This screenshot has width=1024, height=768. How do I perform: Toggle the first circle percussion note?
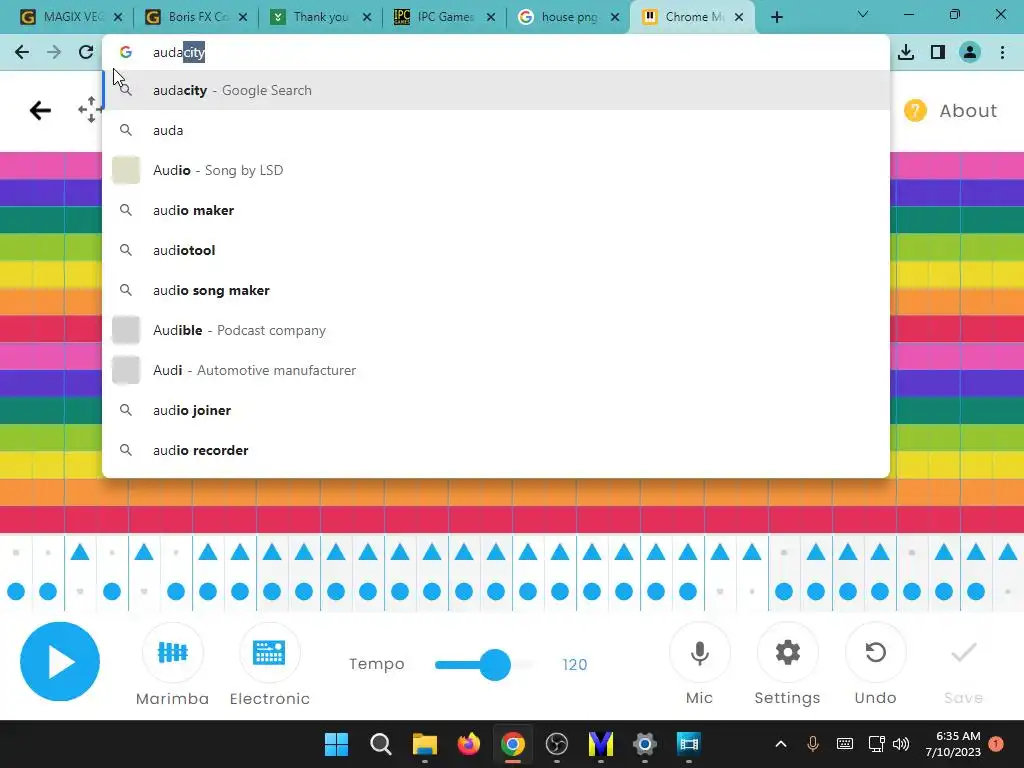16,592
